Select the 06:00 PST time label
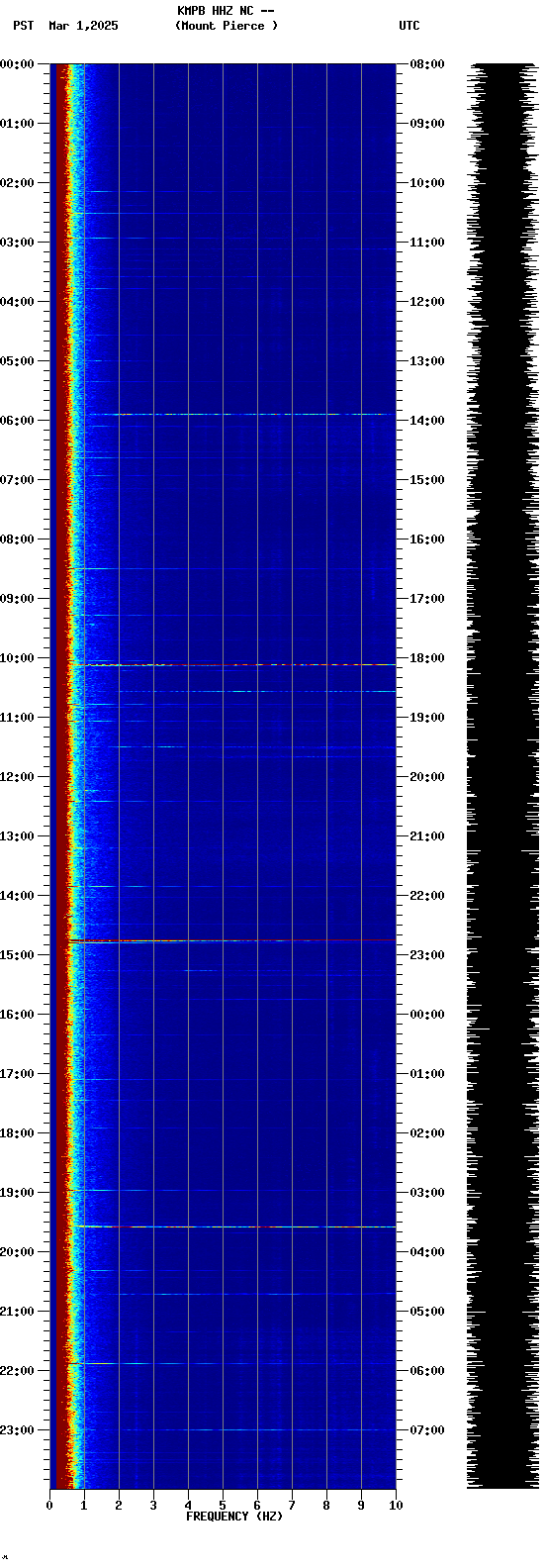Viewport: 546px width, 1568px height. (x=17, y=421)
